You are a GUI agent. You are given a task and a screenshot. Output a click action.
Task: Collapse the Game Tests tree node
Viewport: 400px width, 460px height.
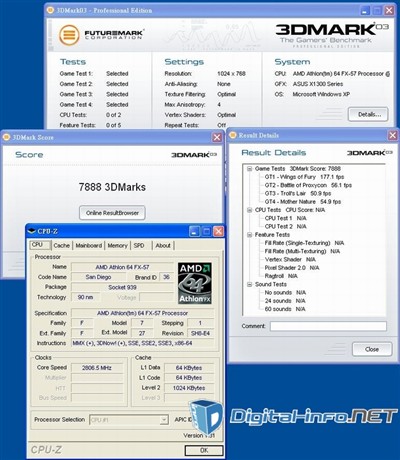[249, 169]
